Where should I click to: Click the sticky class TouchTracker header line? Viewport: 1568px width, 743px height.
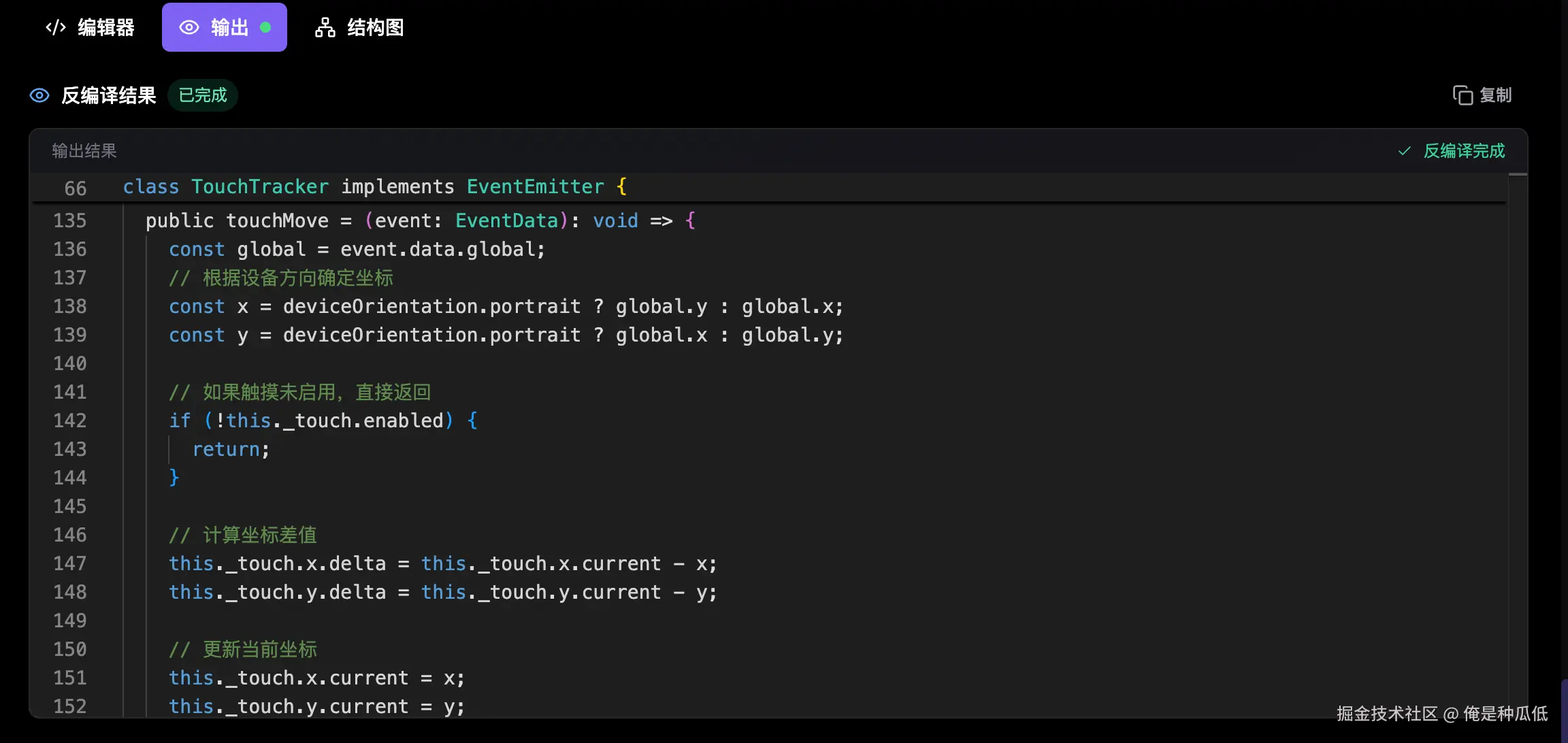(374, 187)
